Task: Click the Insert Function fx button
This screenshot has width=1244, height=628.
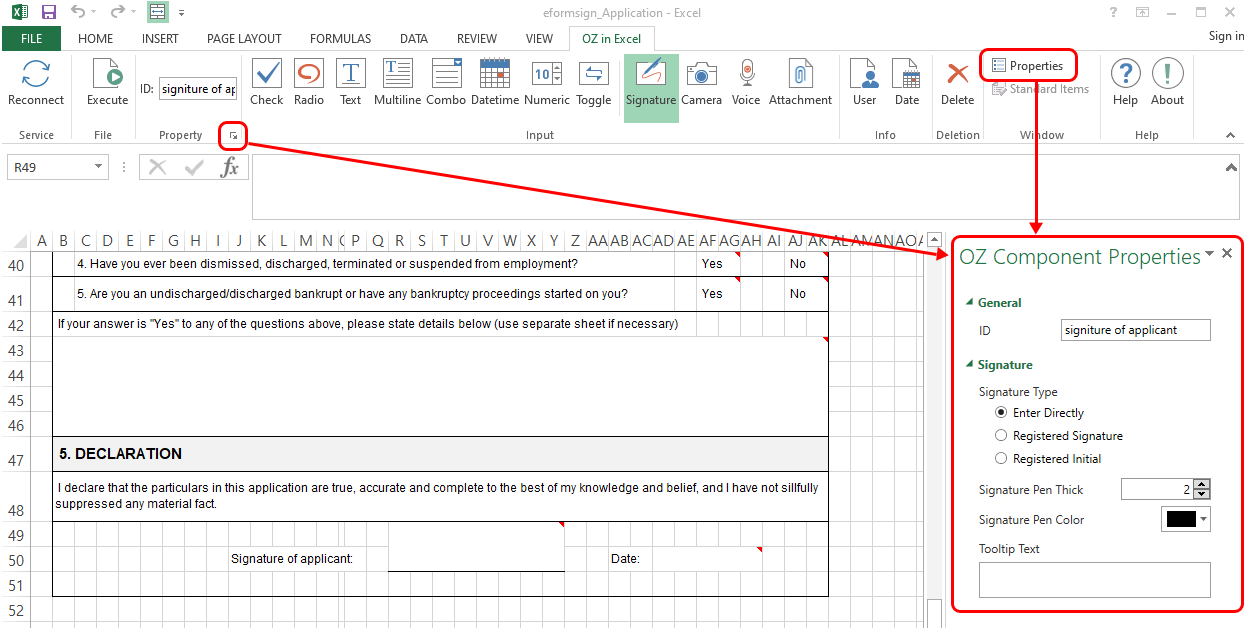Action: 230,167
